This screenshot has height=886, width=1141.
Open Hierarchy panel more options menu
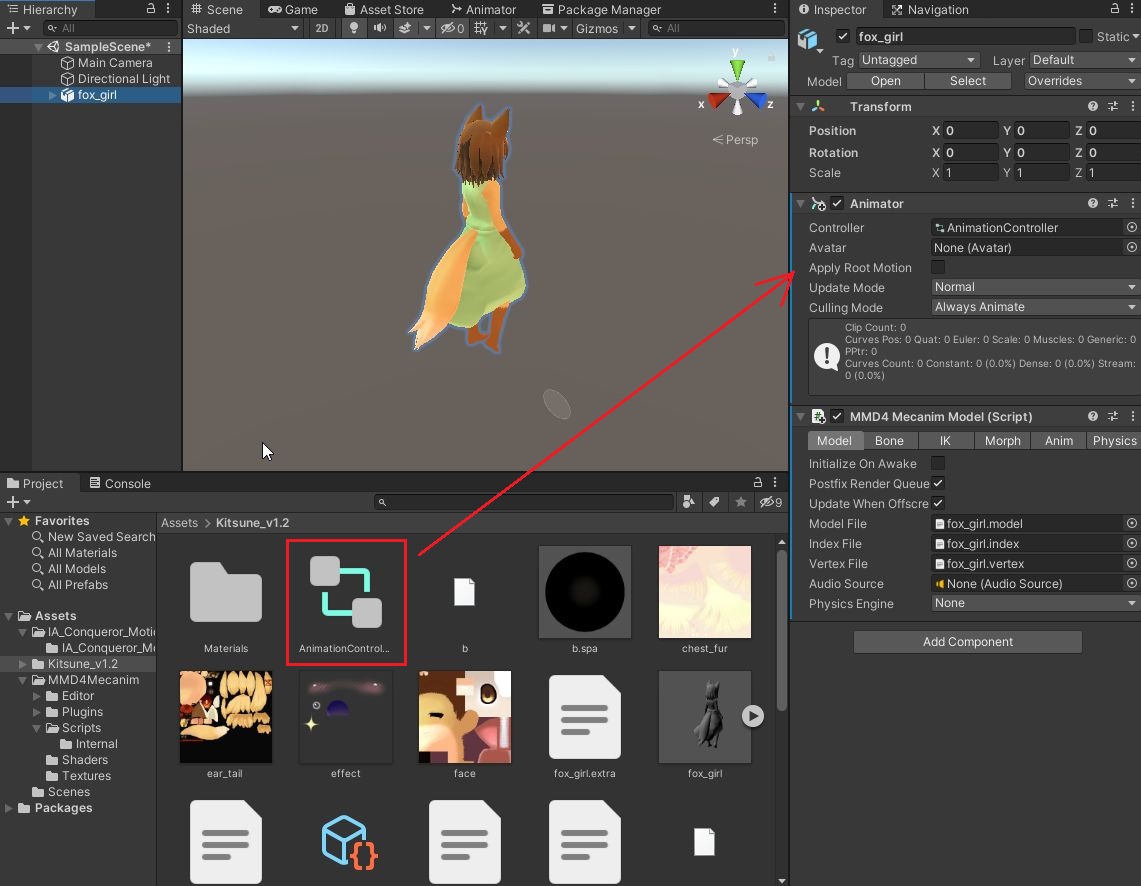click(x=168, y=9)
